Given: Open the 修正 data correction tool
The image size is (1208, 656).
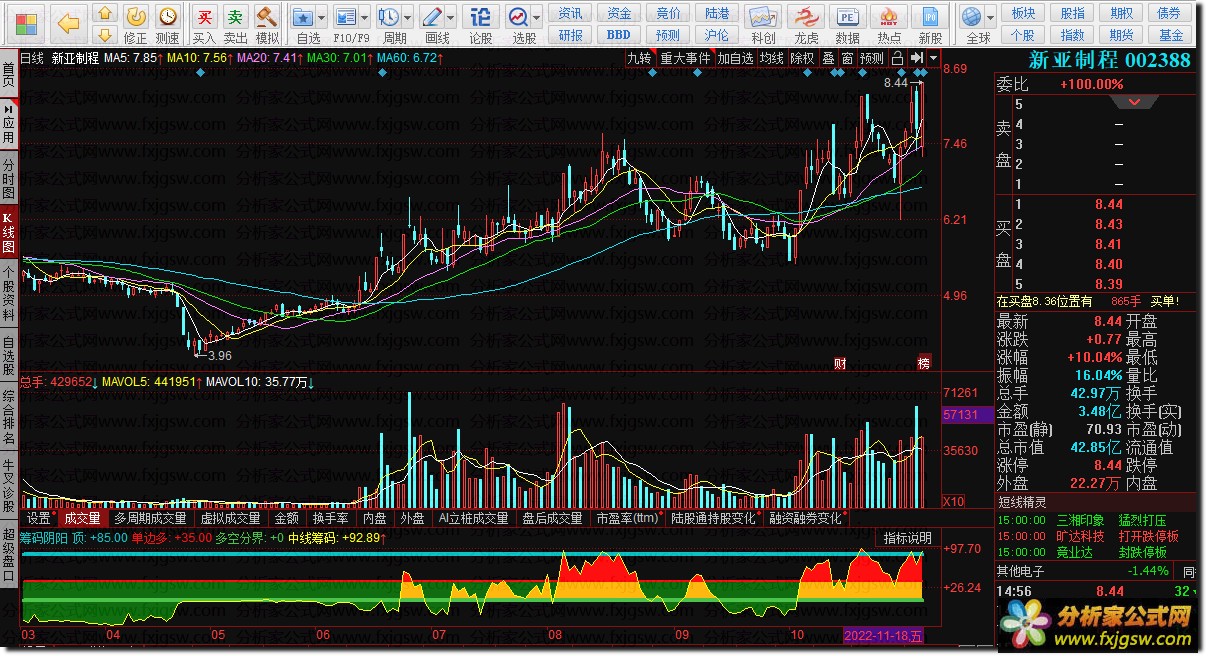Looking at the screenshot, I should click(x=136, y=24).
